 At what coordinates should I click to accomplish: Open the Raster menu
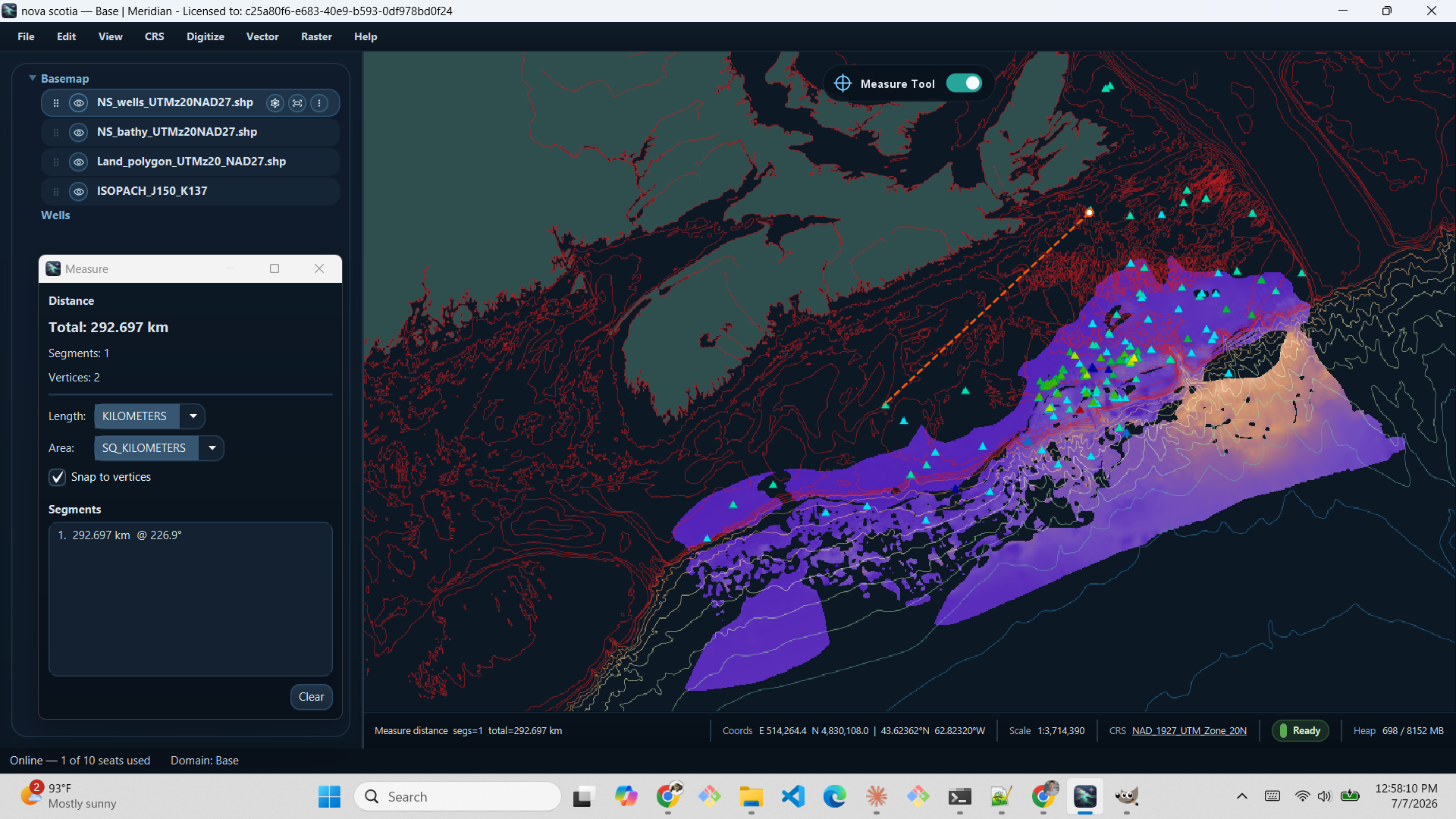(x=316, y=36)
